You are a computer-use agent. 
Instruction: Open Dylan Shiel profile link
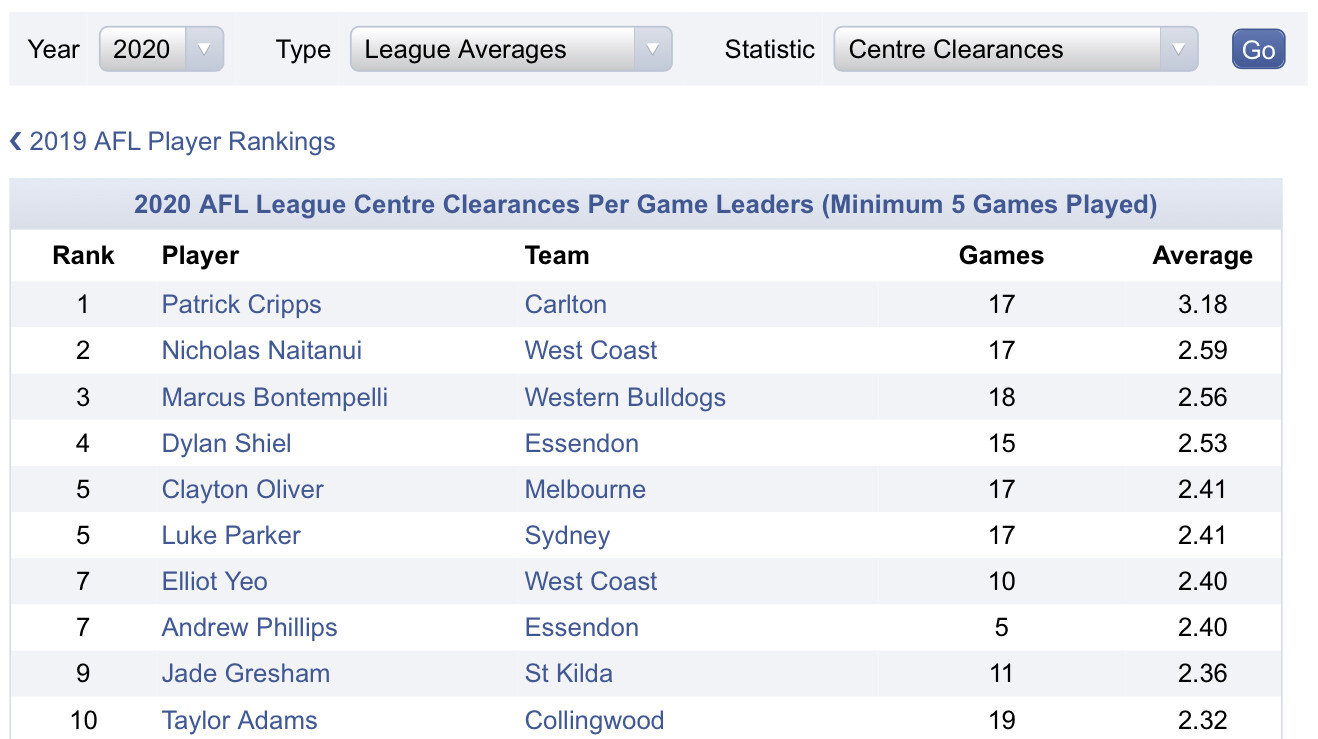coord(227,443)
